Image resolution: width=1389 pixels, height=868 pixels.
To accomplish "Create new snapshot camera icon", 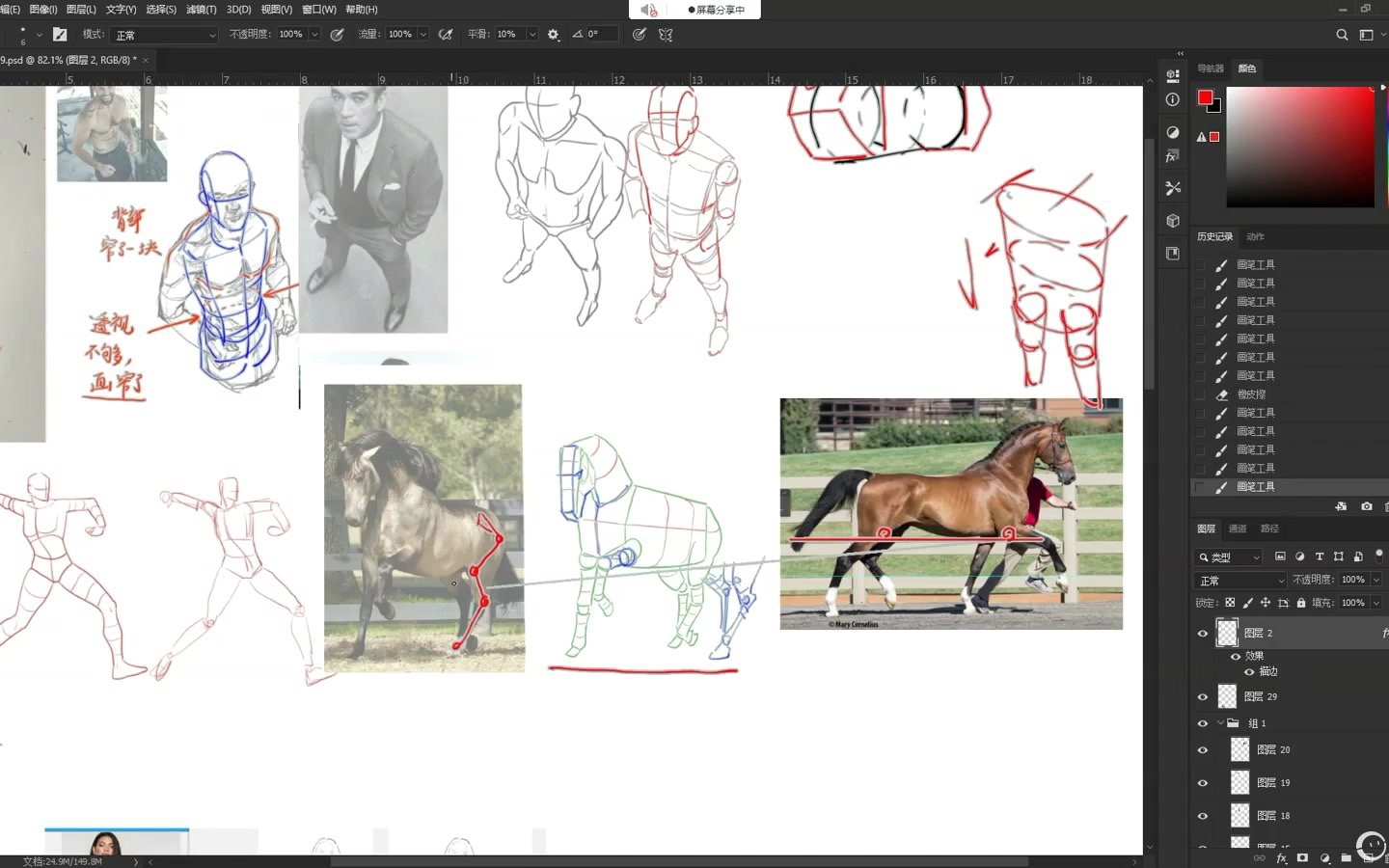I will pos(1366,506).
